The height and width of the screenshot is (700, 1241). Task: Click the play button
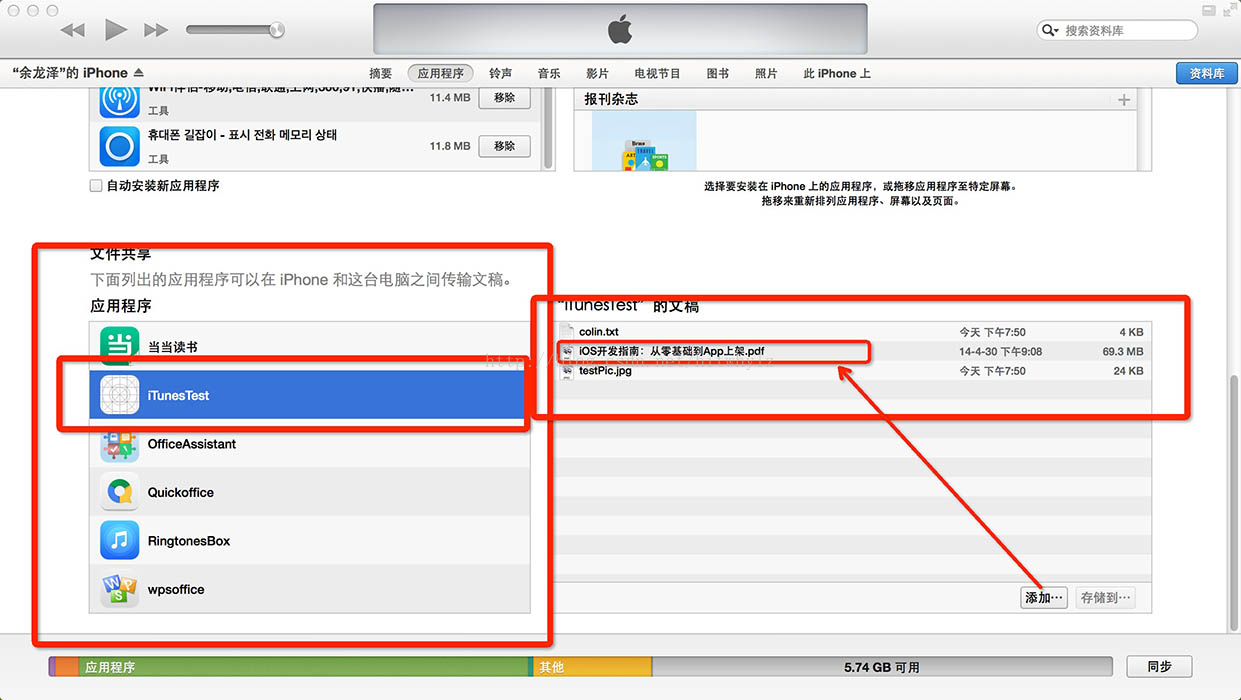coord(116,30)
